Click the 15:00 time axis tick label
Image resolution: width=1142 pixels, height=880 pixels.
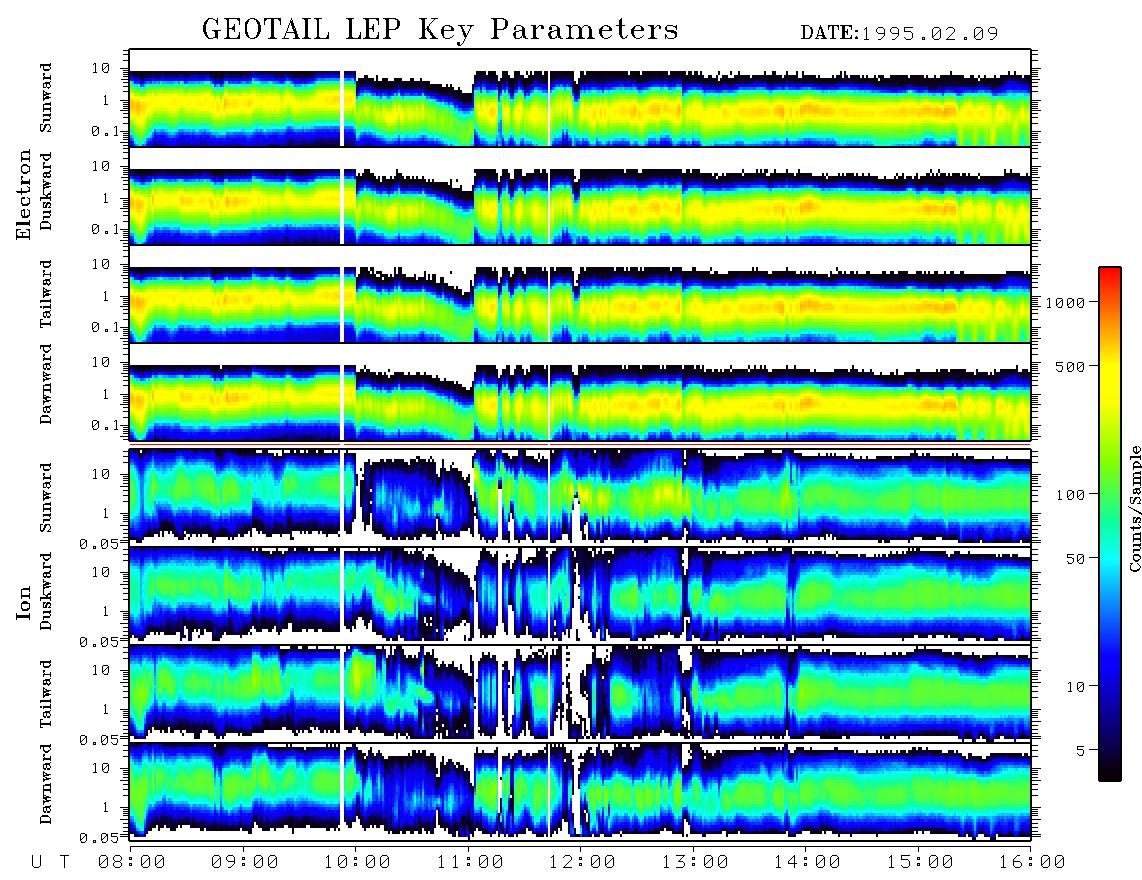click(920, 862)
